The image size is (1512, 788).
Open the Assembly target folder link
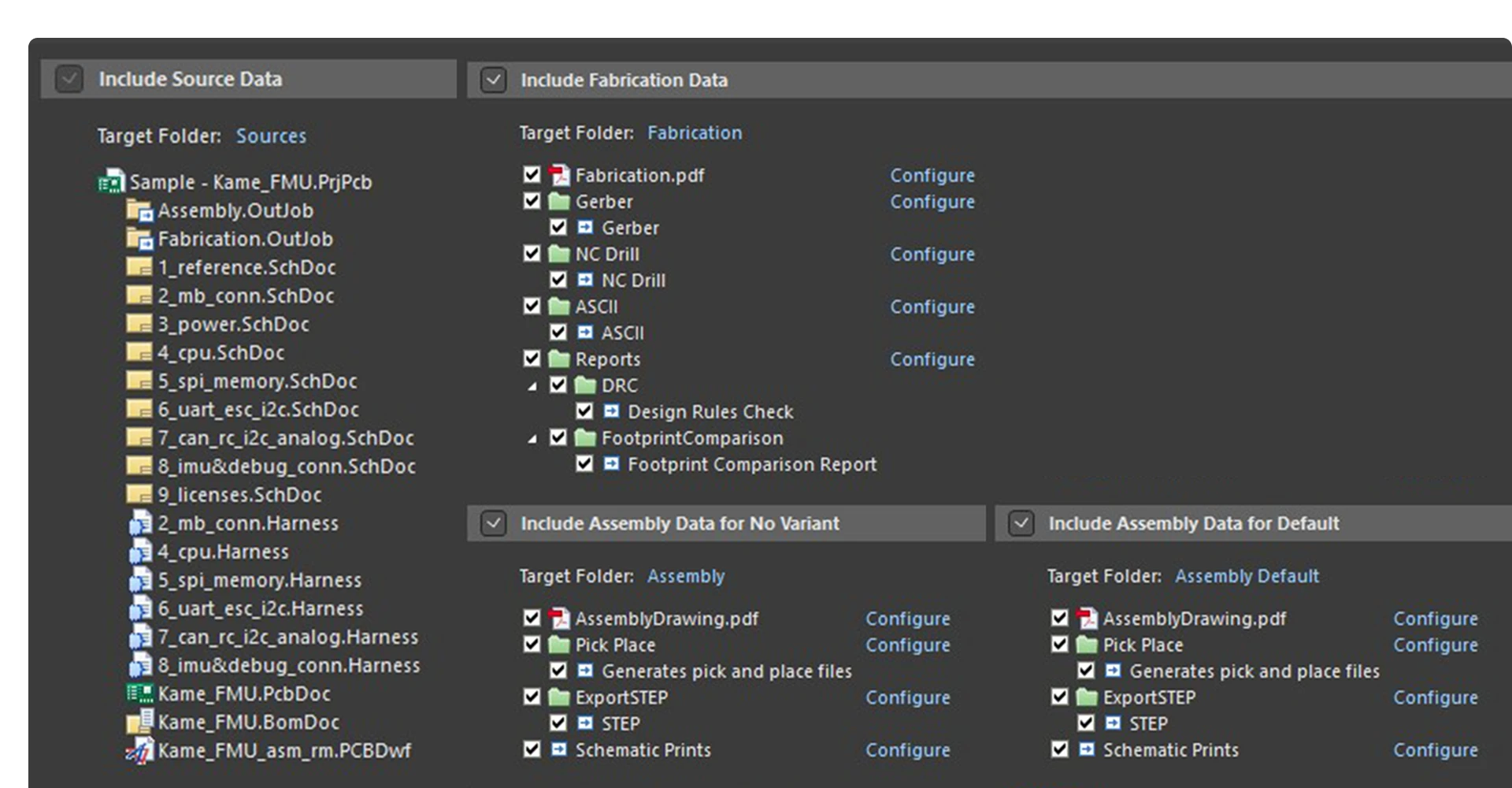click(686, 577)
